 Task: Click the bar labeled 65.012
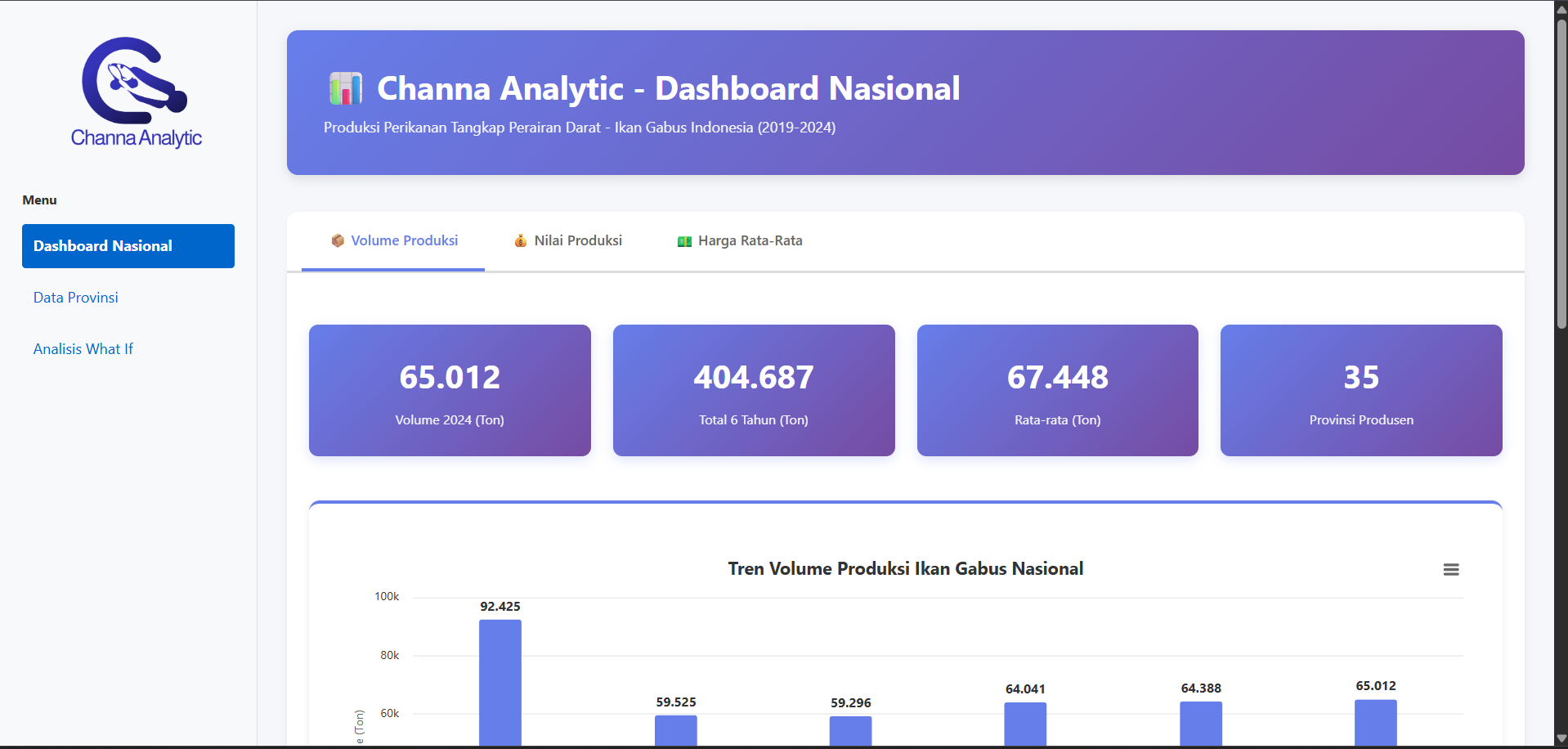pos(1375,724)
